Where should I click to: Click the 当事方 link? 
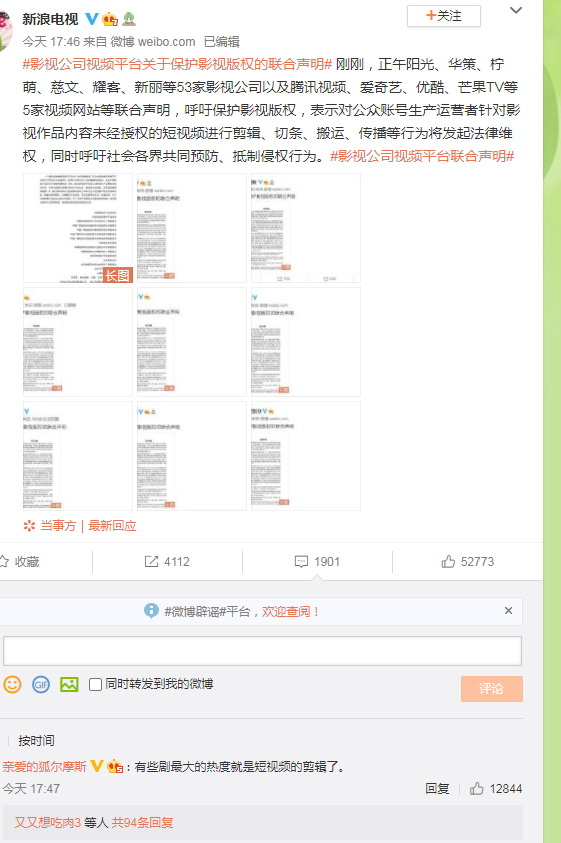pyautogui.click(x=58, y=526)
